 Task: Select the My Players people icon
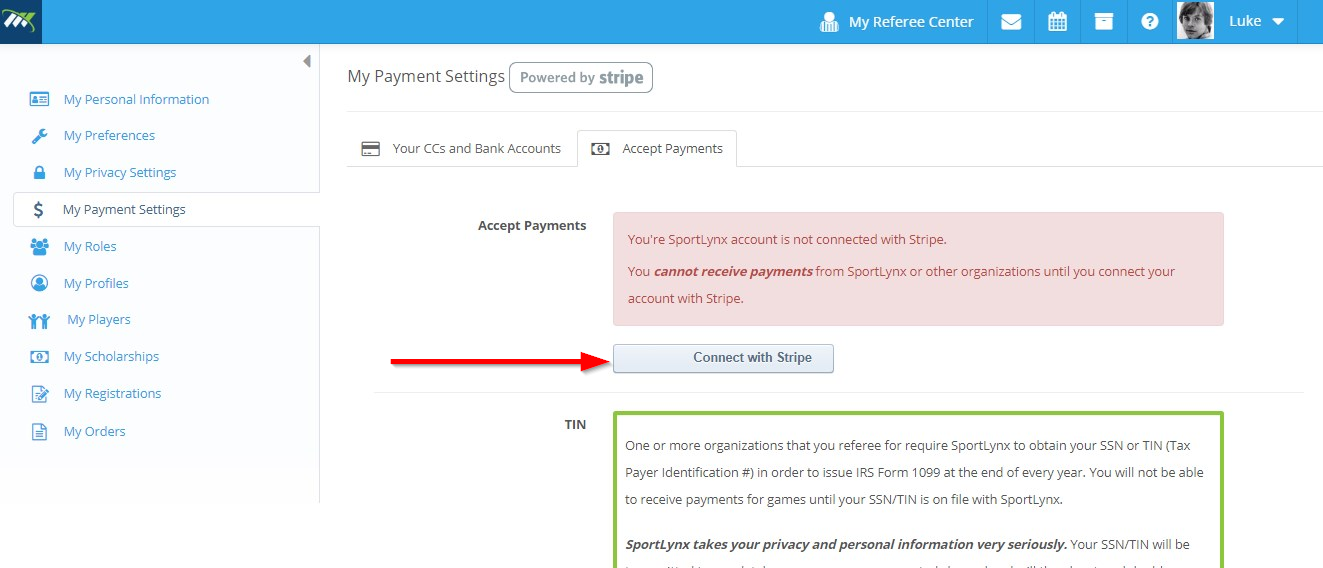[x=39, y=320]
